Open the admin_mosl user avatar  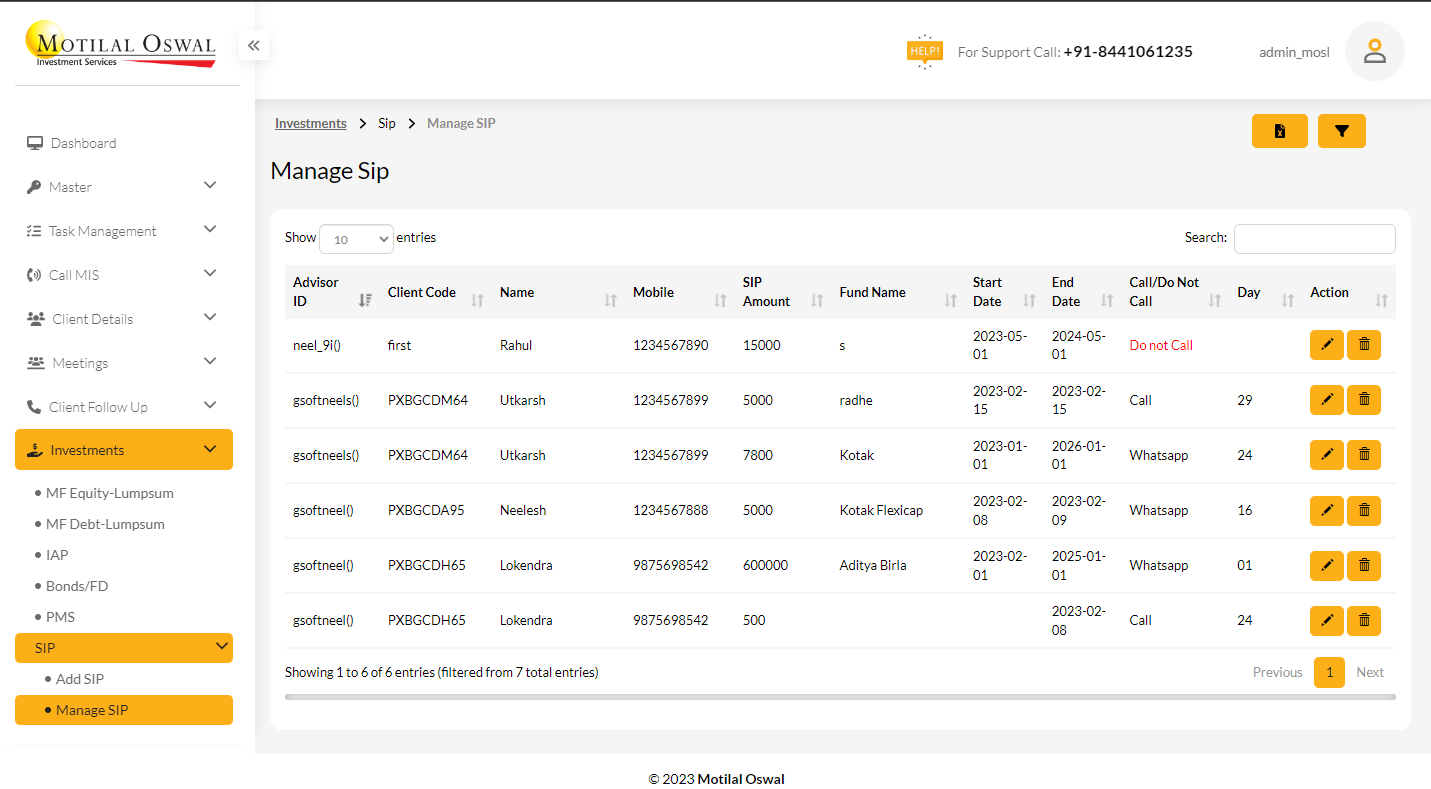(1375, 51)
